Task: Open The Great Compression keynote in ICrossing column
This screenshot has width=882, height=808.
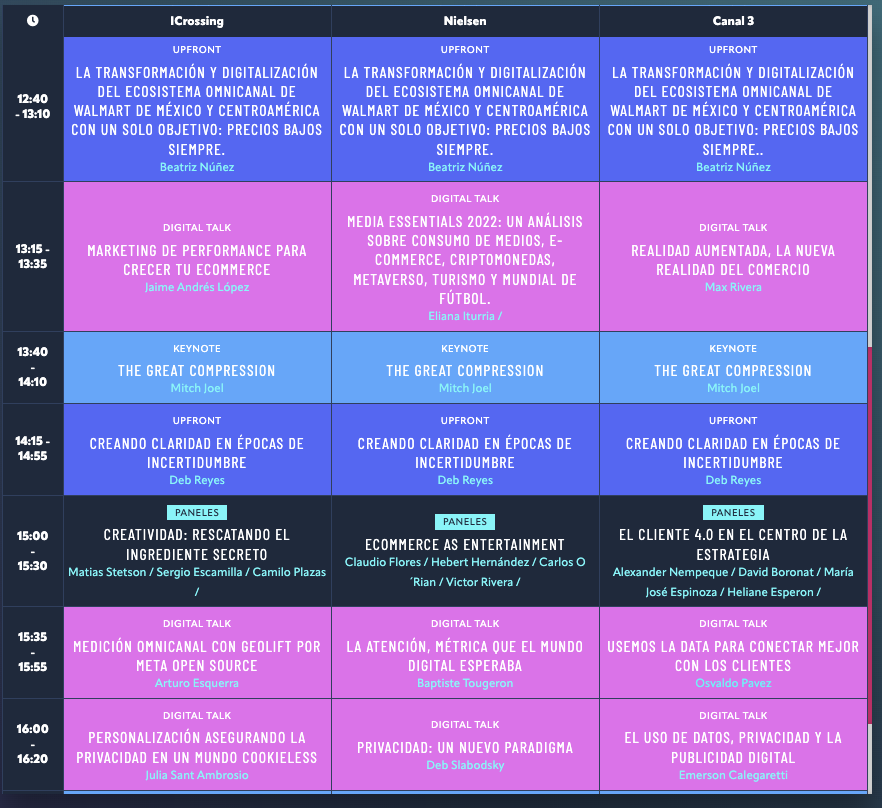Action: [197, 370]
